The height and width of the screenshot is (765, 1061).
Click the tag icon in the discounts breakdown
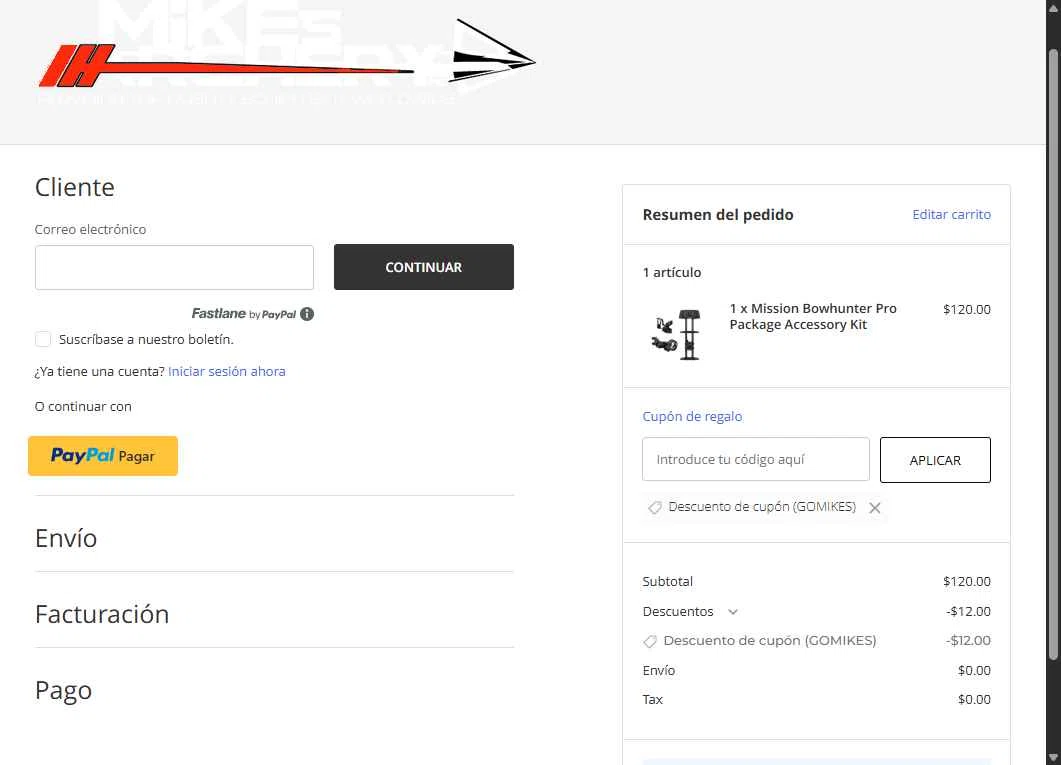click(x=650, y=641)
